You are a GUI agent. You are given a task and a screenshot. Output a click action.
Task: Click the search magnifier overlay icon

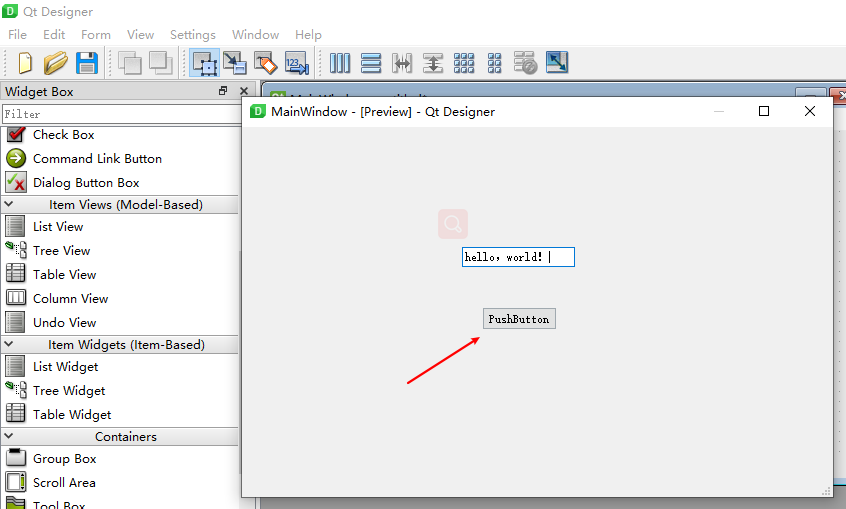[x=453, y=223]
